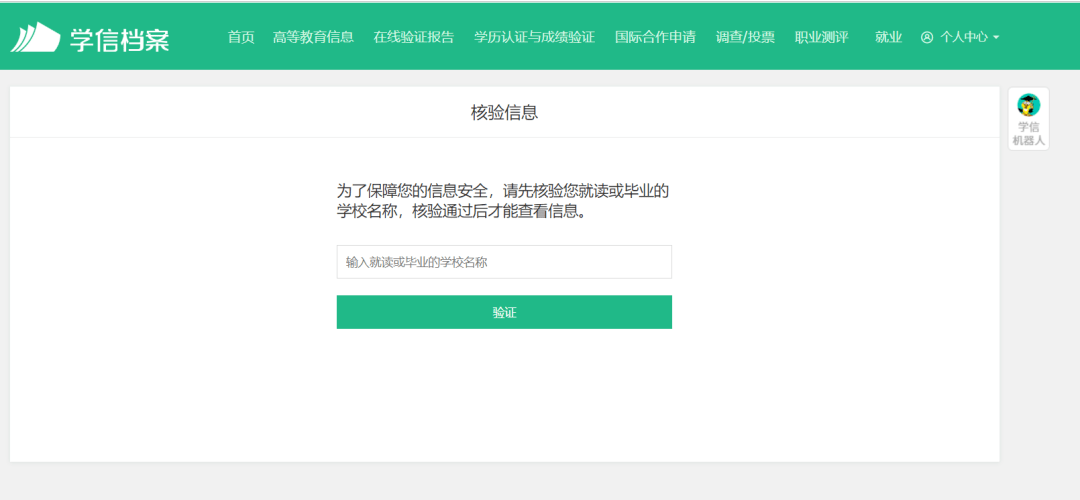Focus the 输入就读或毕业的学校名称 input field
The image size is (1080, 500).
(504, 262)
